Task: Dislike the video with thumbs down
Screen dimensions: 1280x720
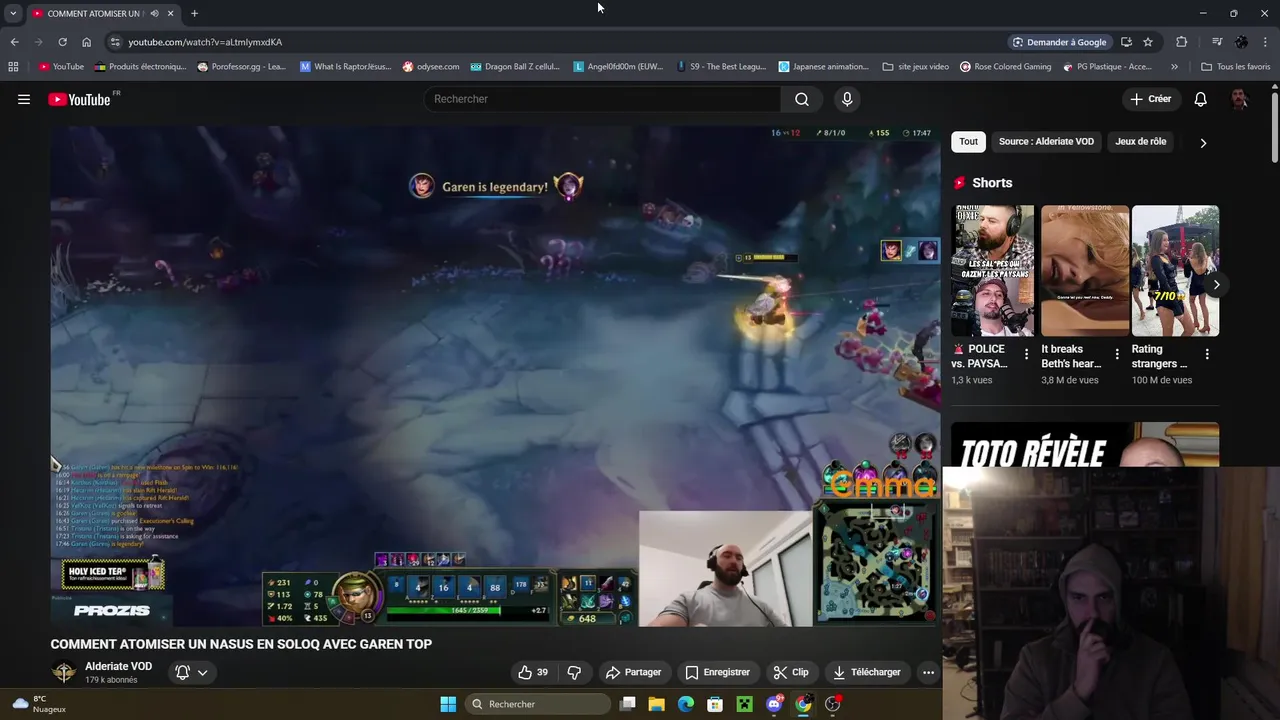Action: point(574,672)
